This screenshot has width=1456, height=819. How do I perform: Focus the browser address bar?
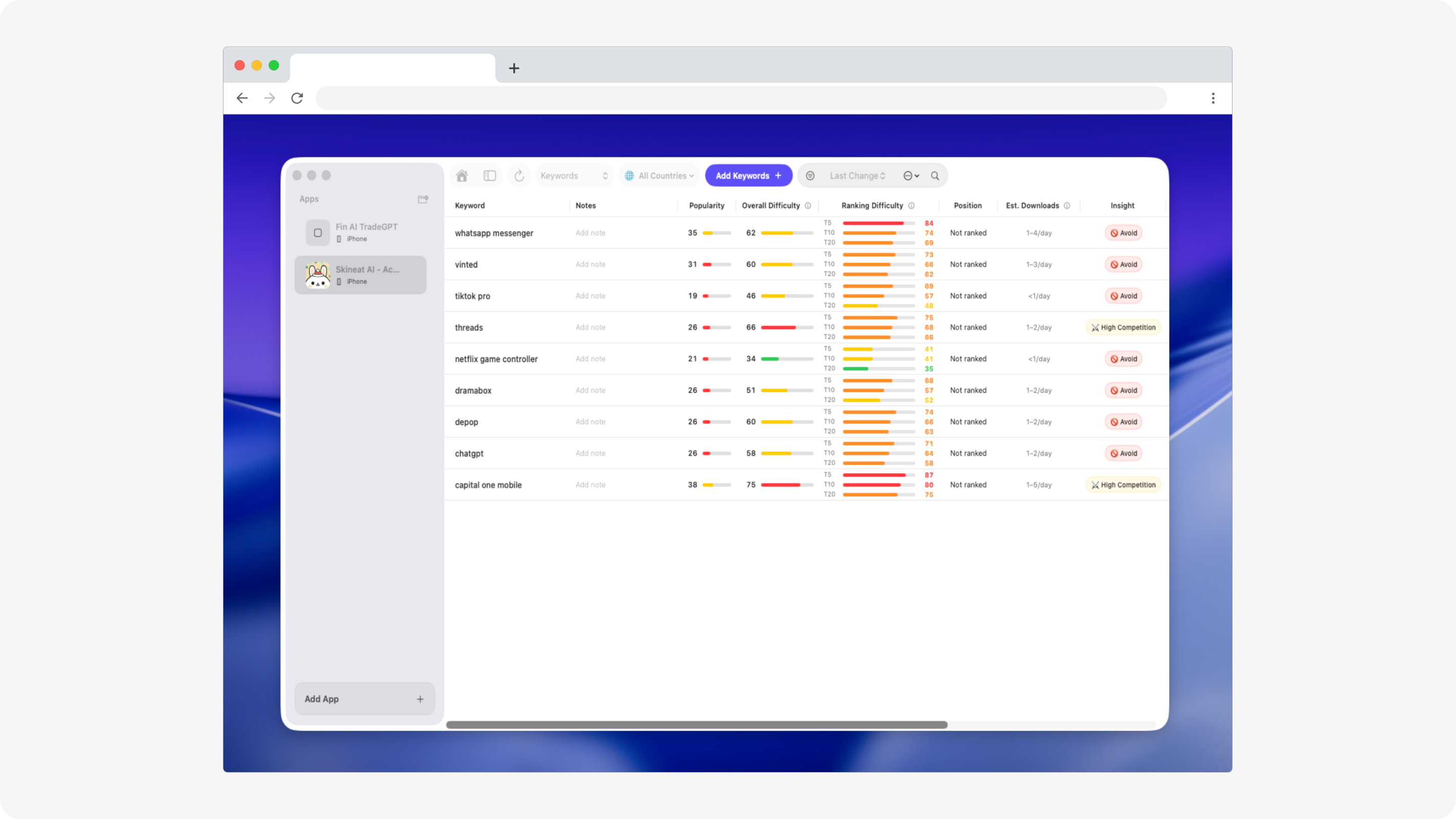point(741,99)
